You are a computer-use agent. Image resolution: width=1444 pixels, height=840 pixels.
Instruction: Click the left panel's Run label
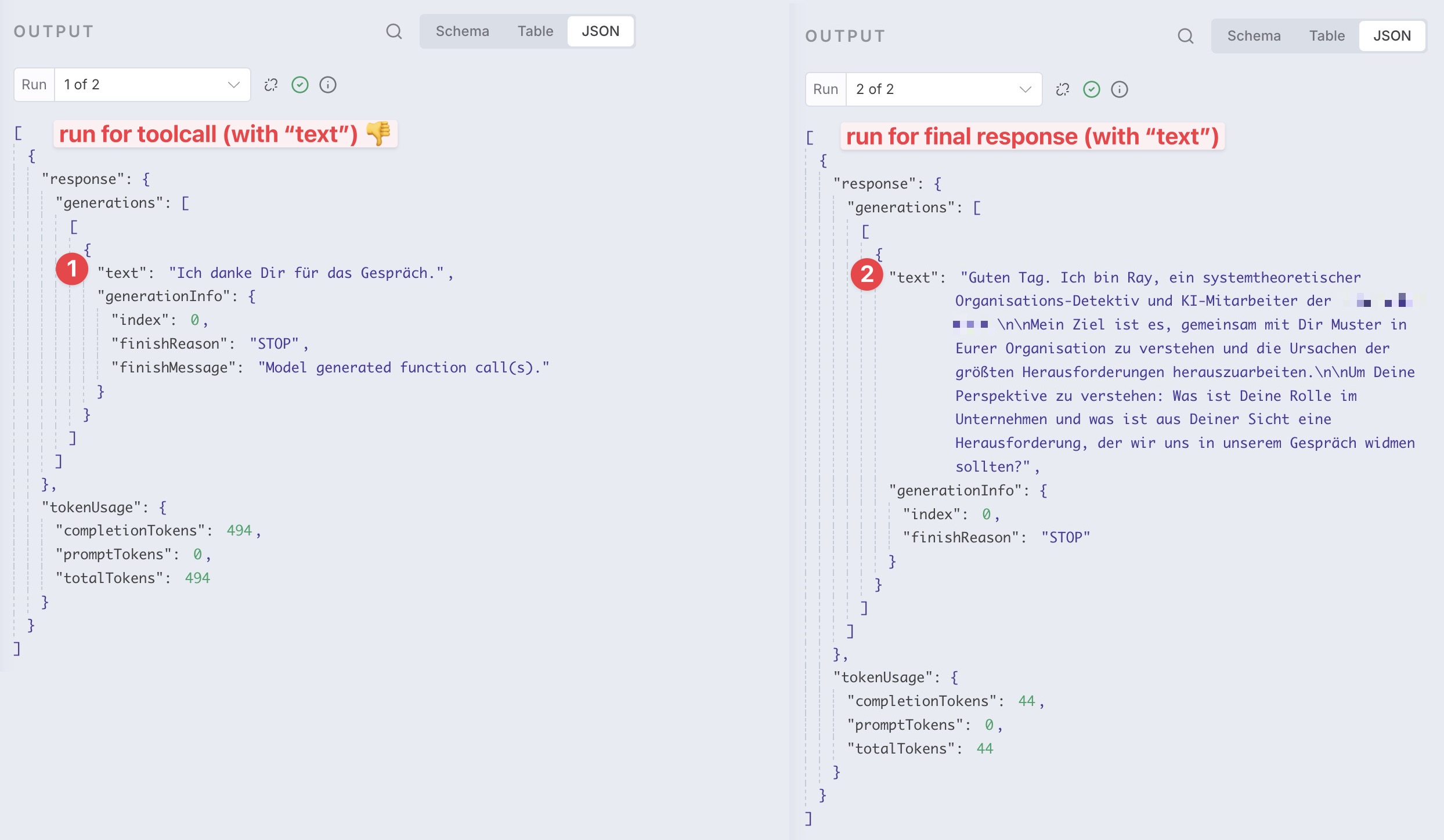[34, 85]
